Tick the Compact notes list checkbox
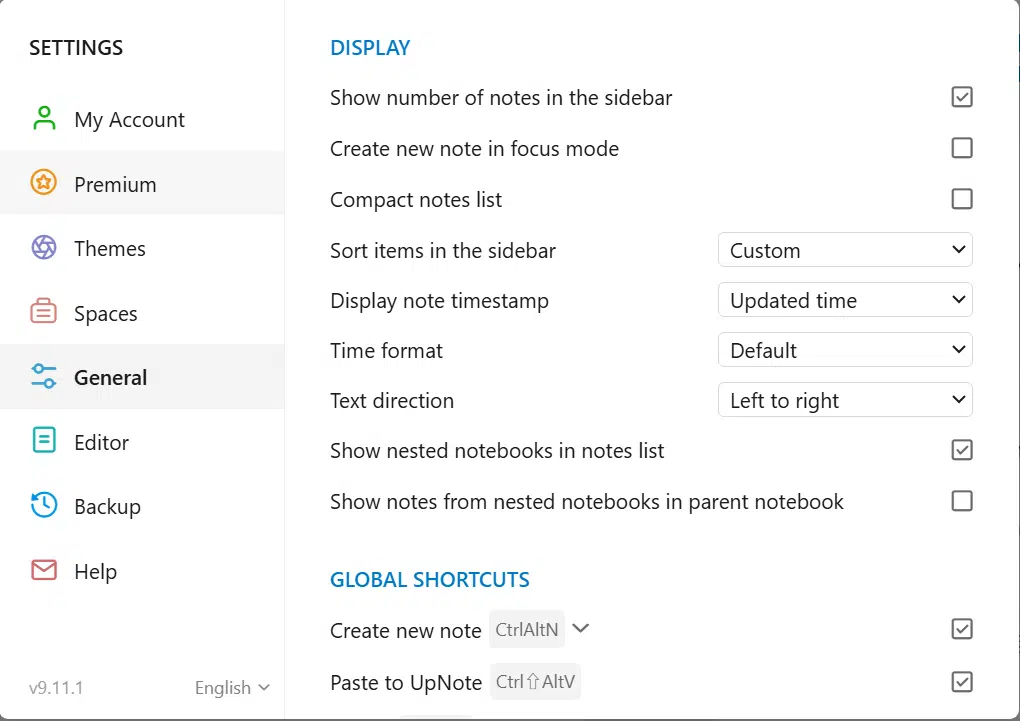This screenshot has height=721, width=1020. click(x=961, y=199)
